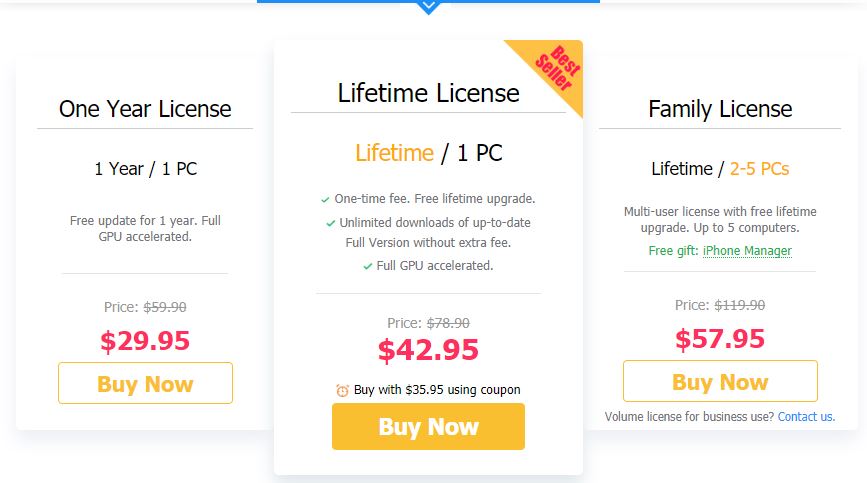Image resolution: width=867 pixels, height=483 pixels.
Task: Select the Lifetime License heading
Action: point(428,93)
